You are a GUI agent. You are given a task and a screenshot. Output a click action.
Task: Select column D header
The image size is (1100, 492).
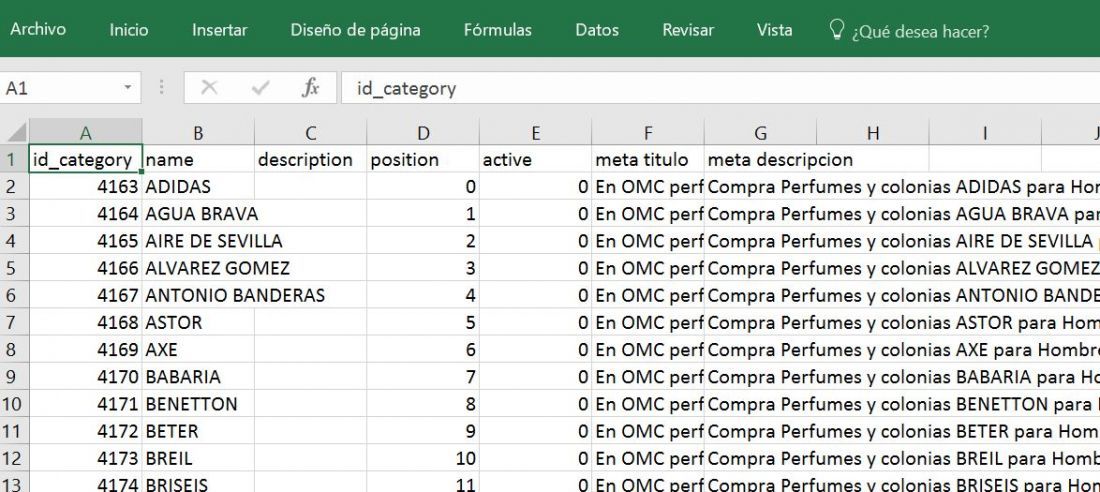click(423, 132)
